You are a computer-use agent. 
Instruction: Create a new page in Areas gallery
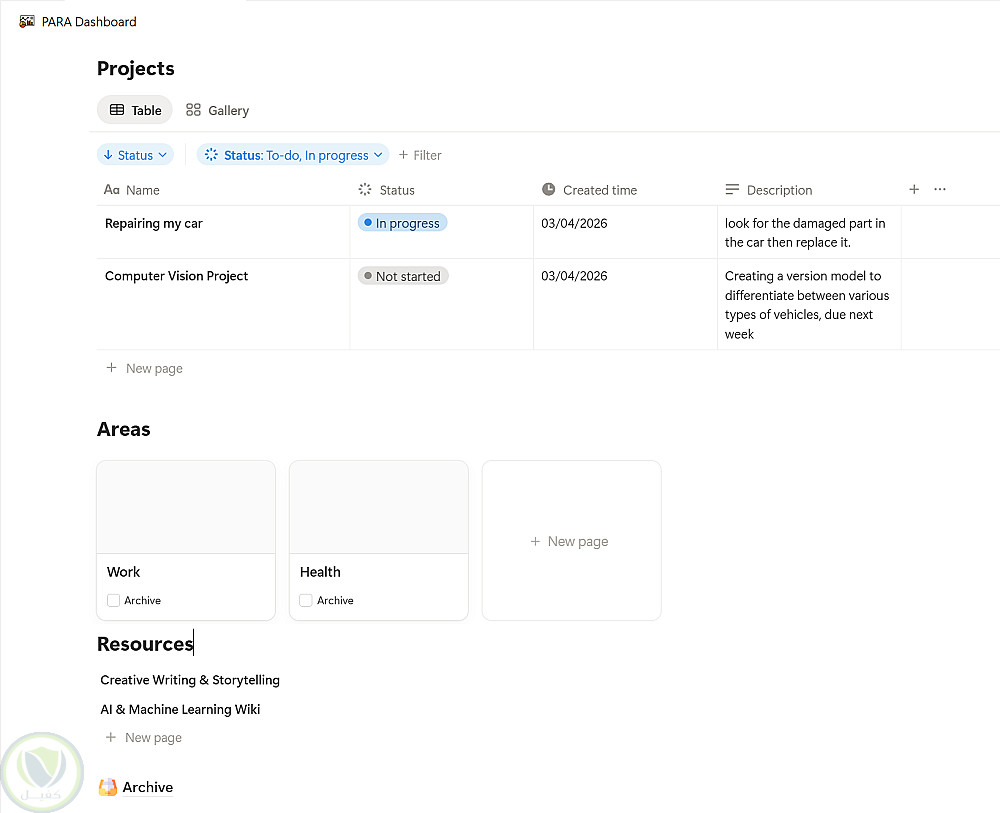click(x=571, y=541)
